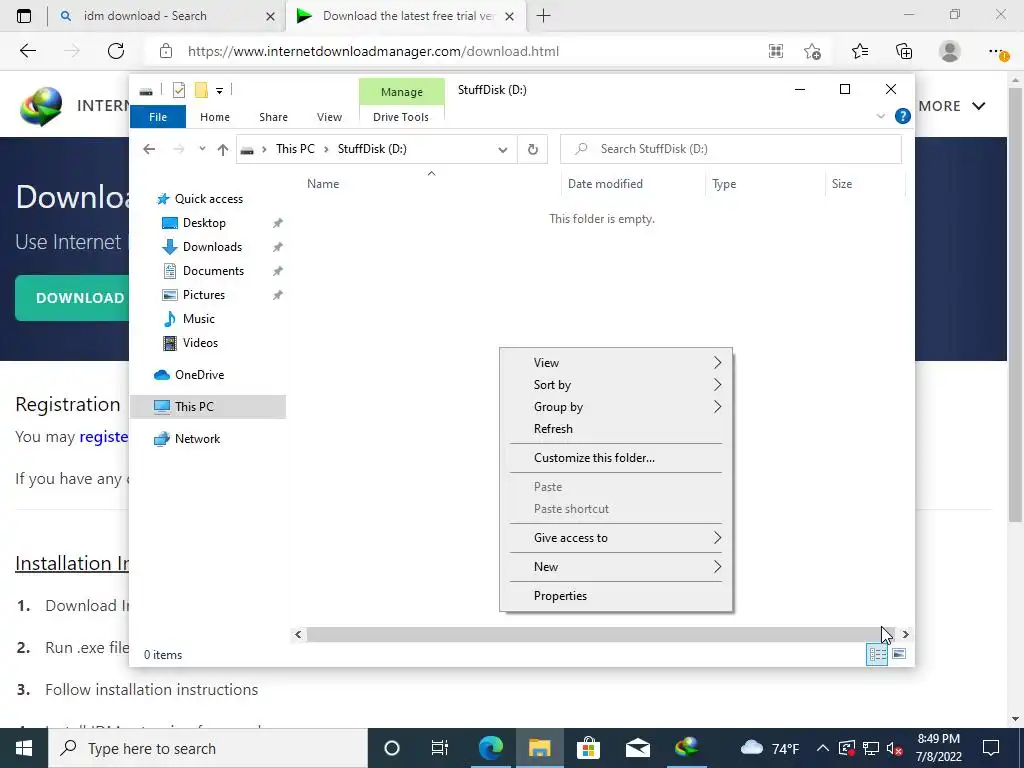
Task: Switch to large thumbnails view icon
Action: 899,654
